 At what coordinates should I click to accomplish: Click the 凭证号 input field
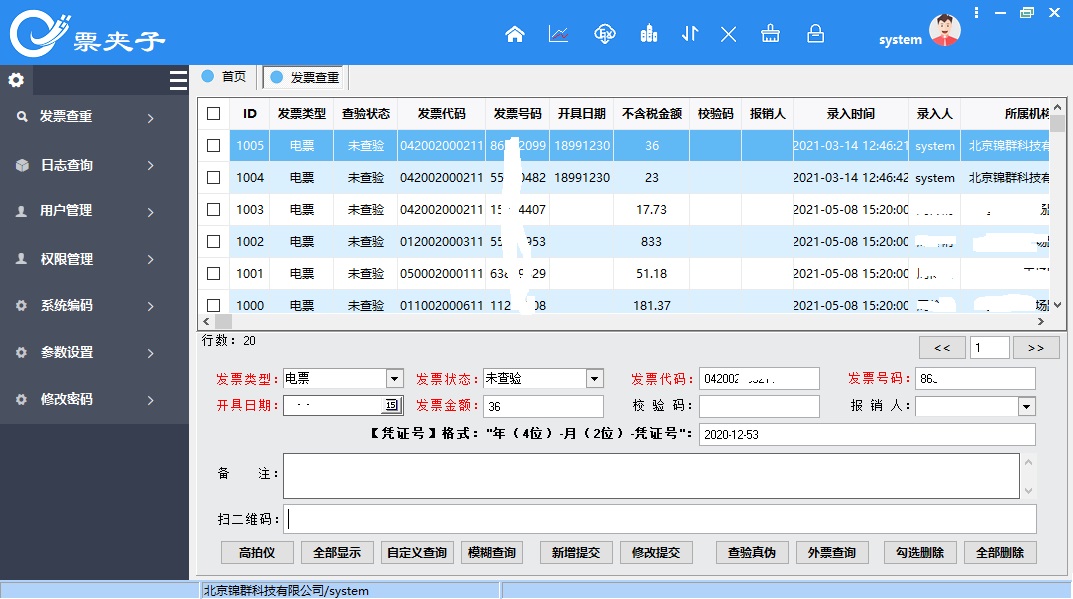pyautogui.click(x=867, y=435)
